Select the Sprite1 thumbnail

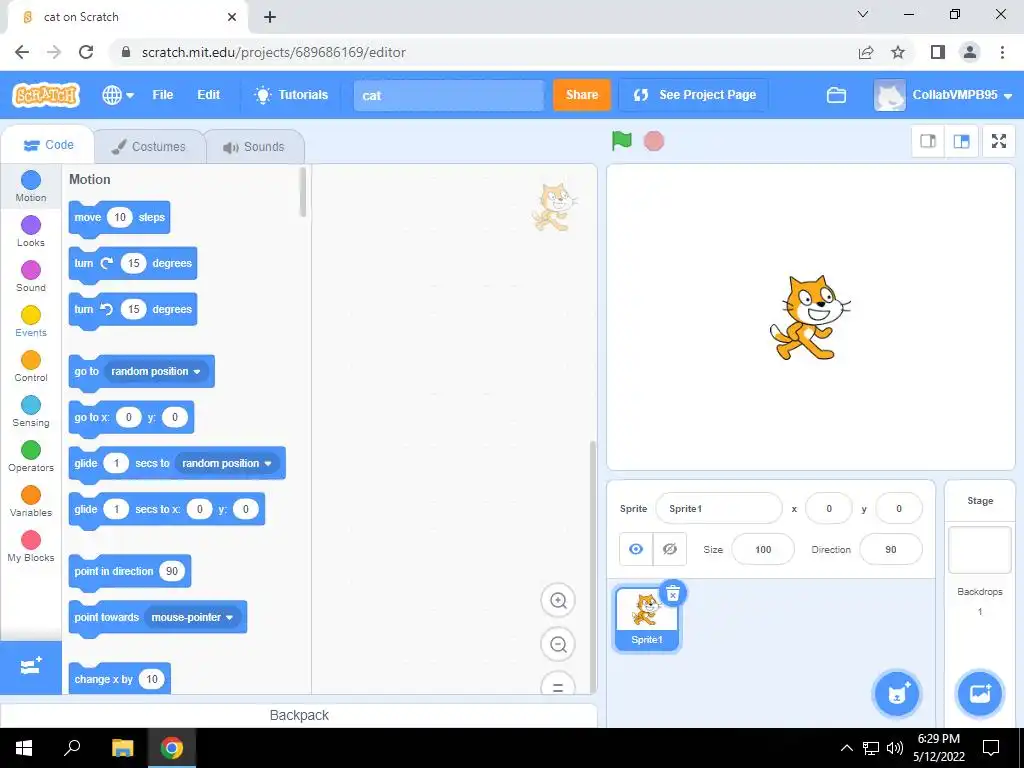647,618
